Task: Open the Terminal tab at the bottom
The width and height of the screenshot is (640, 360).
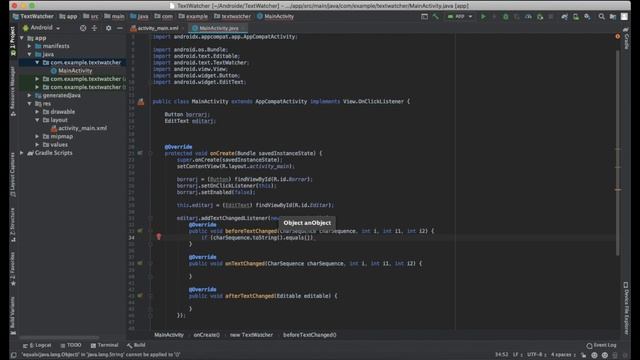Action: [104, 345]
